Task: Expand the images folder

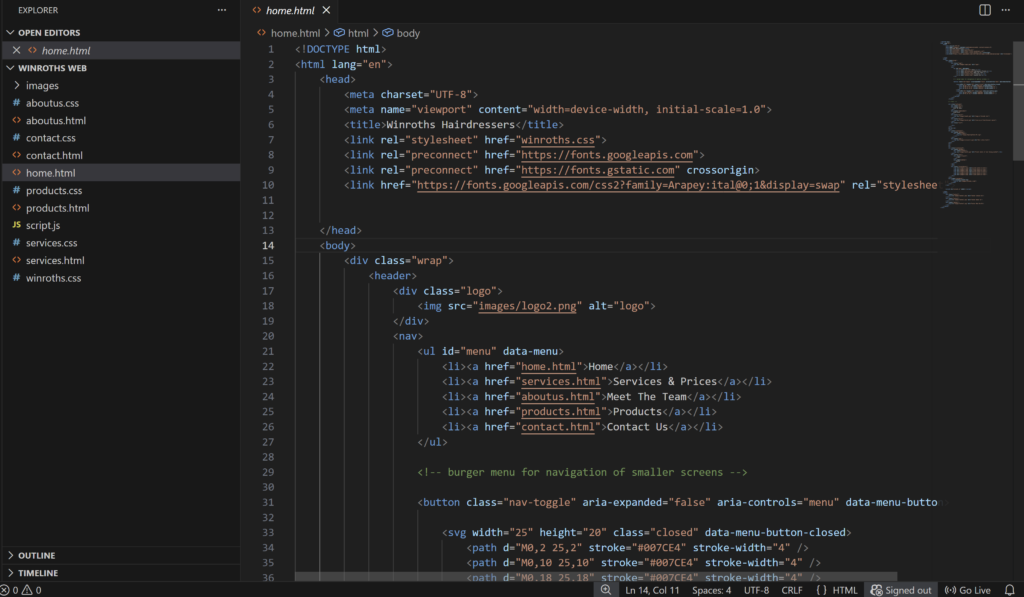Action: (42, 86)
